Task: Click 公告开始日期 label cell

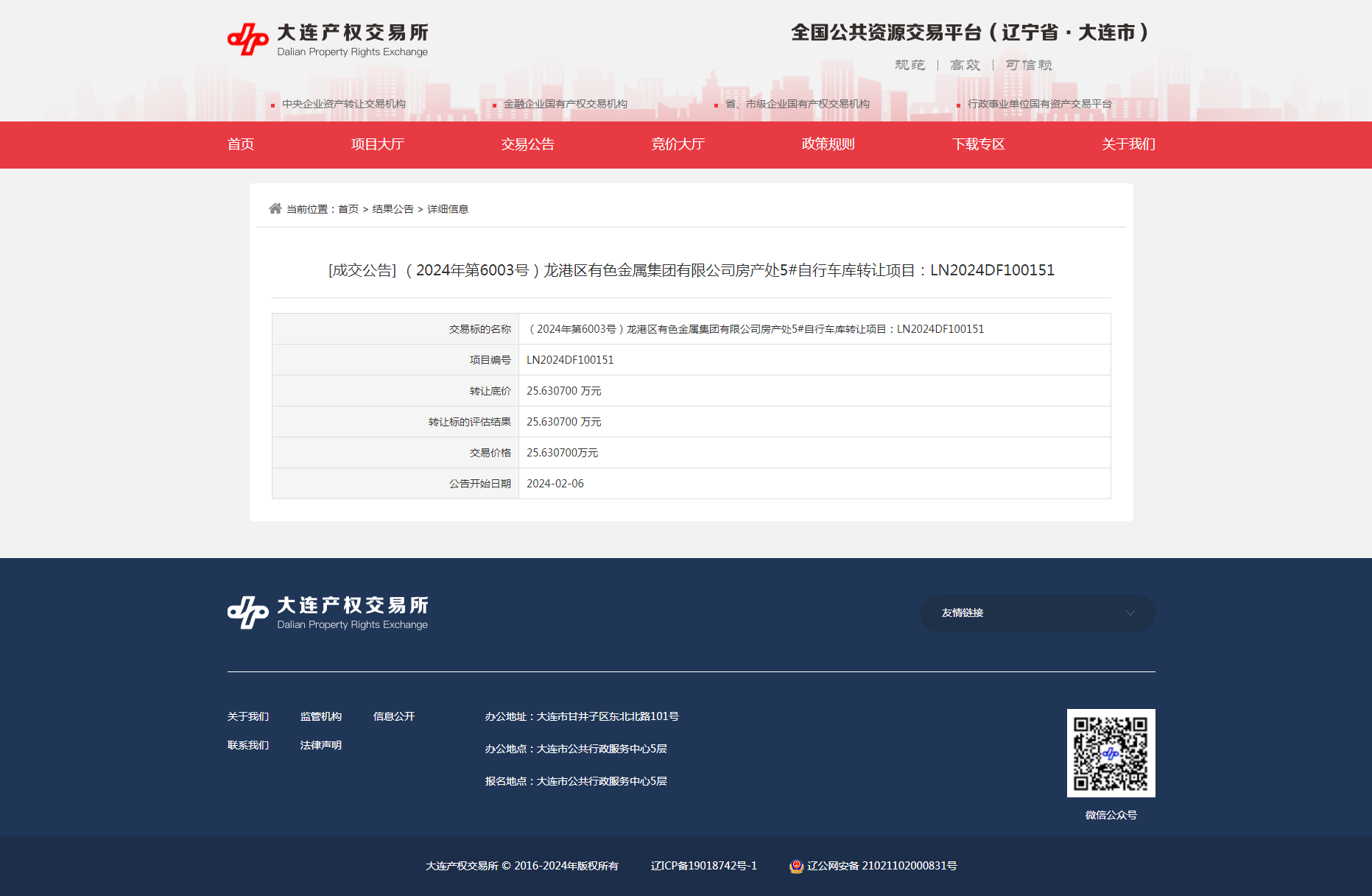Action: 395,484
